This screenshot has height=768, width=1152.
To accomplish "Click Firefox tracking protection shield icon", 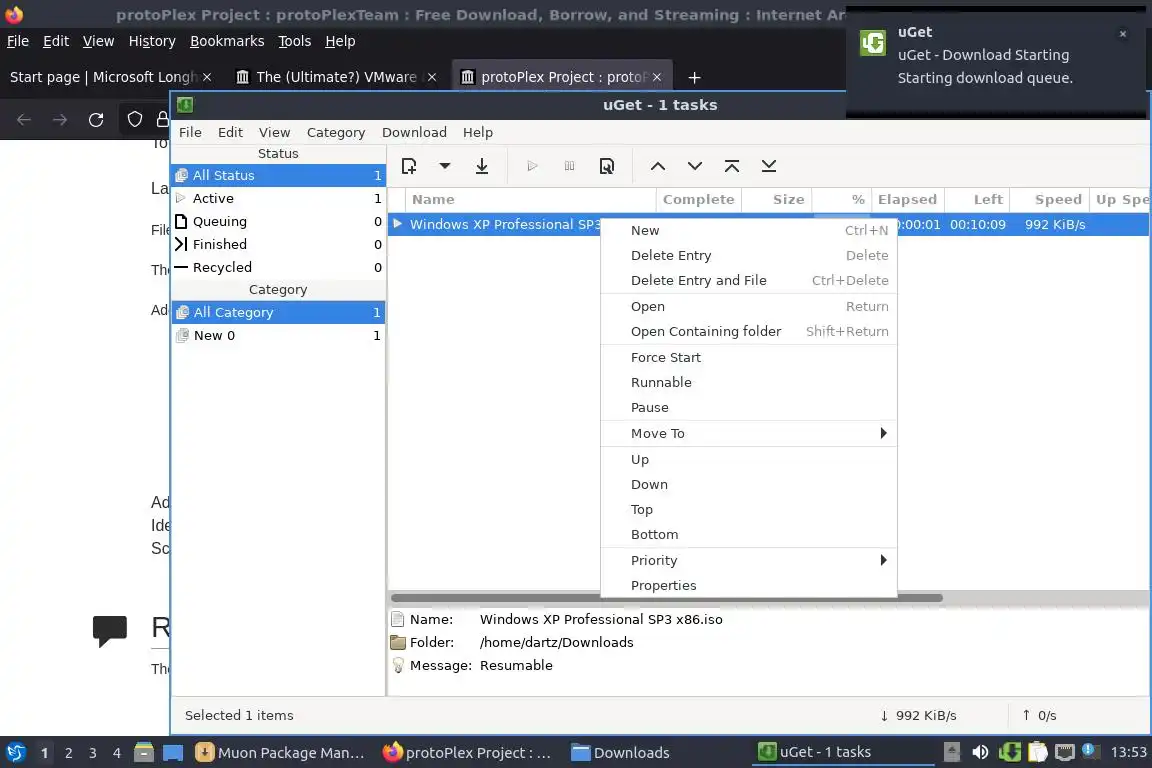I will pos(134,120).
